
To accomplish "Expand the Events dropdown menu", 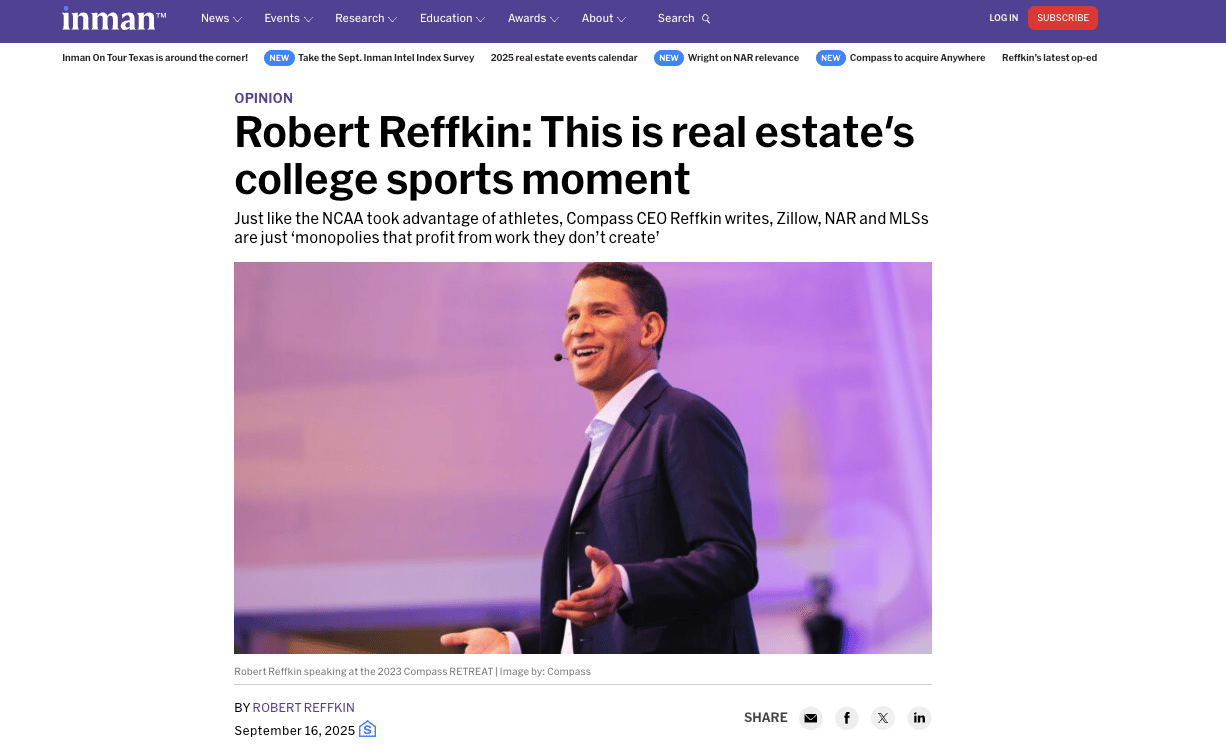I will [x=288, y=18].
